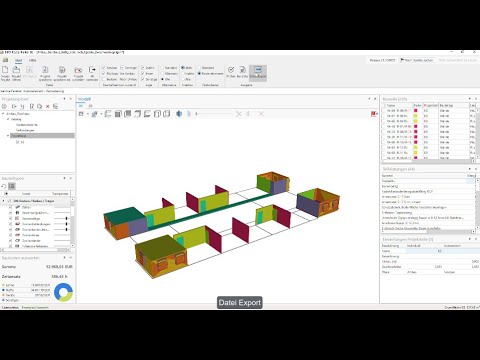Toggle the EG checkbox in the project tree
This screenshot has height=360, width=480.
[x=18, y=142]
